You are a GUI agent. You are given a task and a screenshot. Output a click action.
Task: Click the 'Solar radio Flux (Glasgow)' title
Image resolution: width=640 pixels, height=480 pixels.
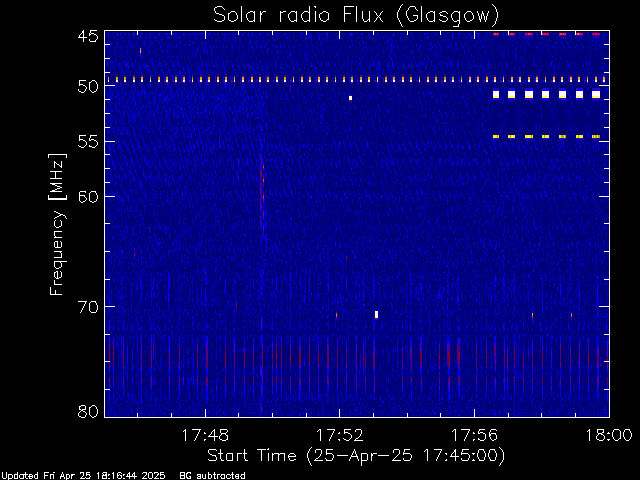(x=356, y=16)
